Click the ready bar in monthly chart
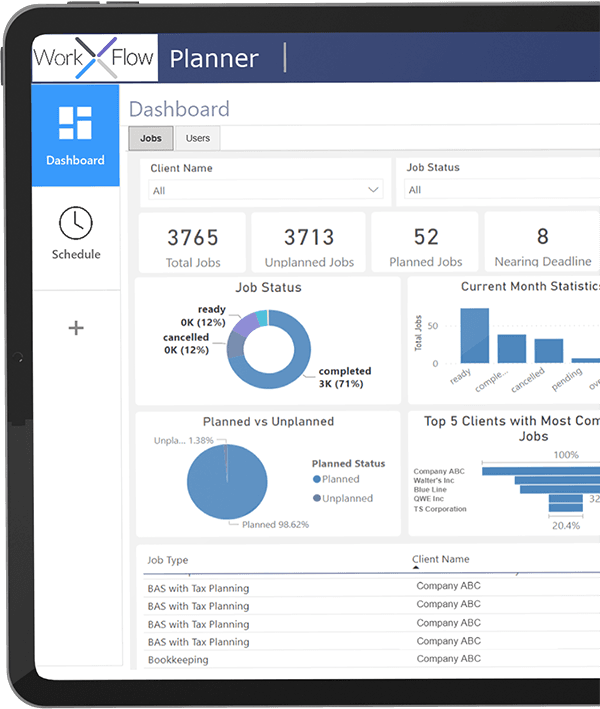This screenshot has height=709, width=600. pyautogui.click(x=474, y=335)
